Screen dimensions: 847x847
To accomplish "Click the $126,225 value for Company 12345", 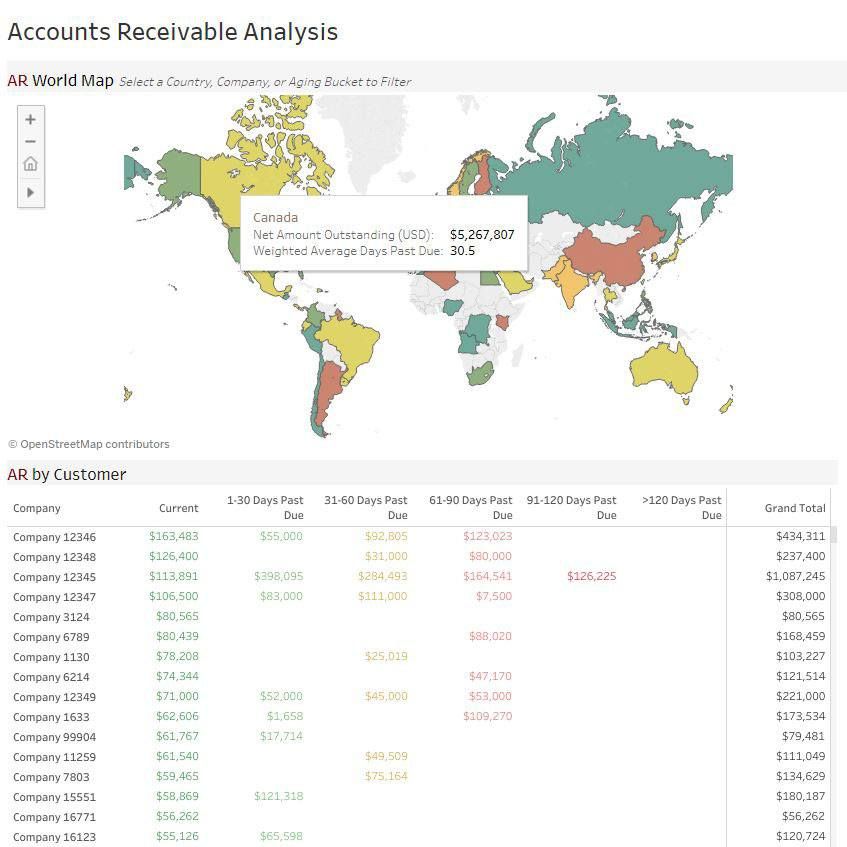I will 591,577.
